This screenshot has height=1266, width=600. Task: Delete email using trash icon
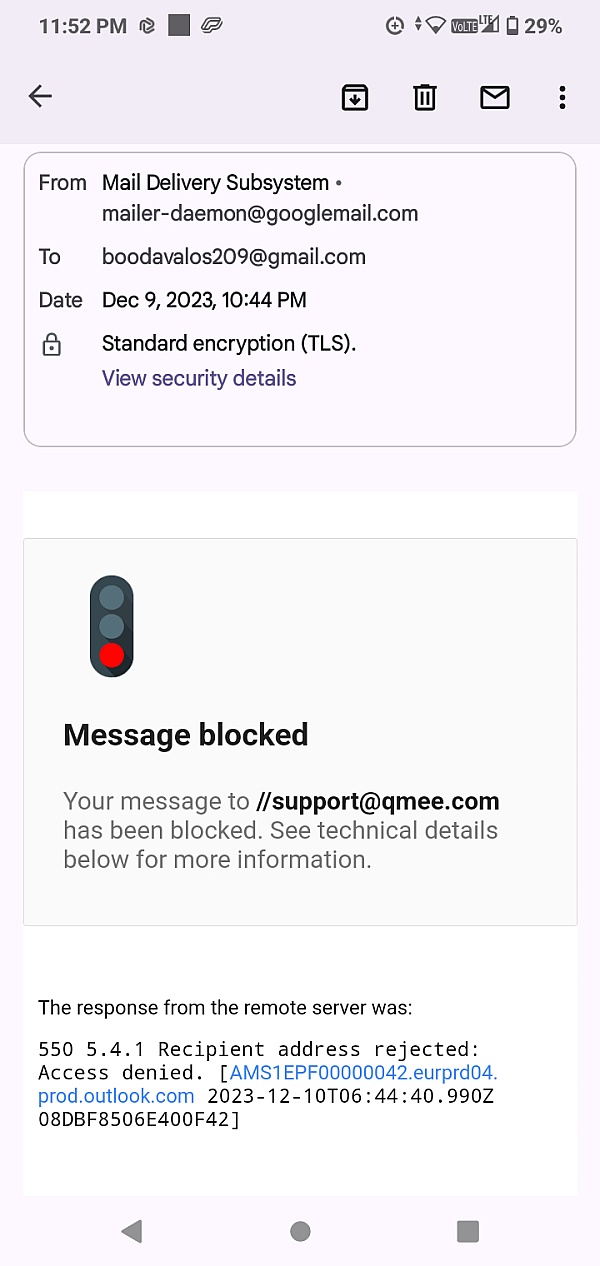coord(425,97)
